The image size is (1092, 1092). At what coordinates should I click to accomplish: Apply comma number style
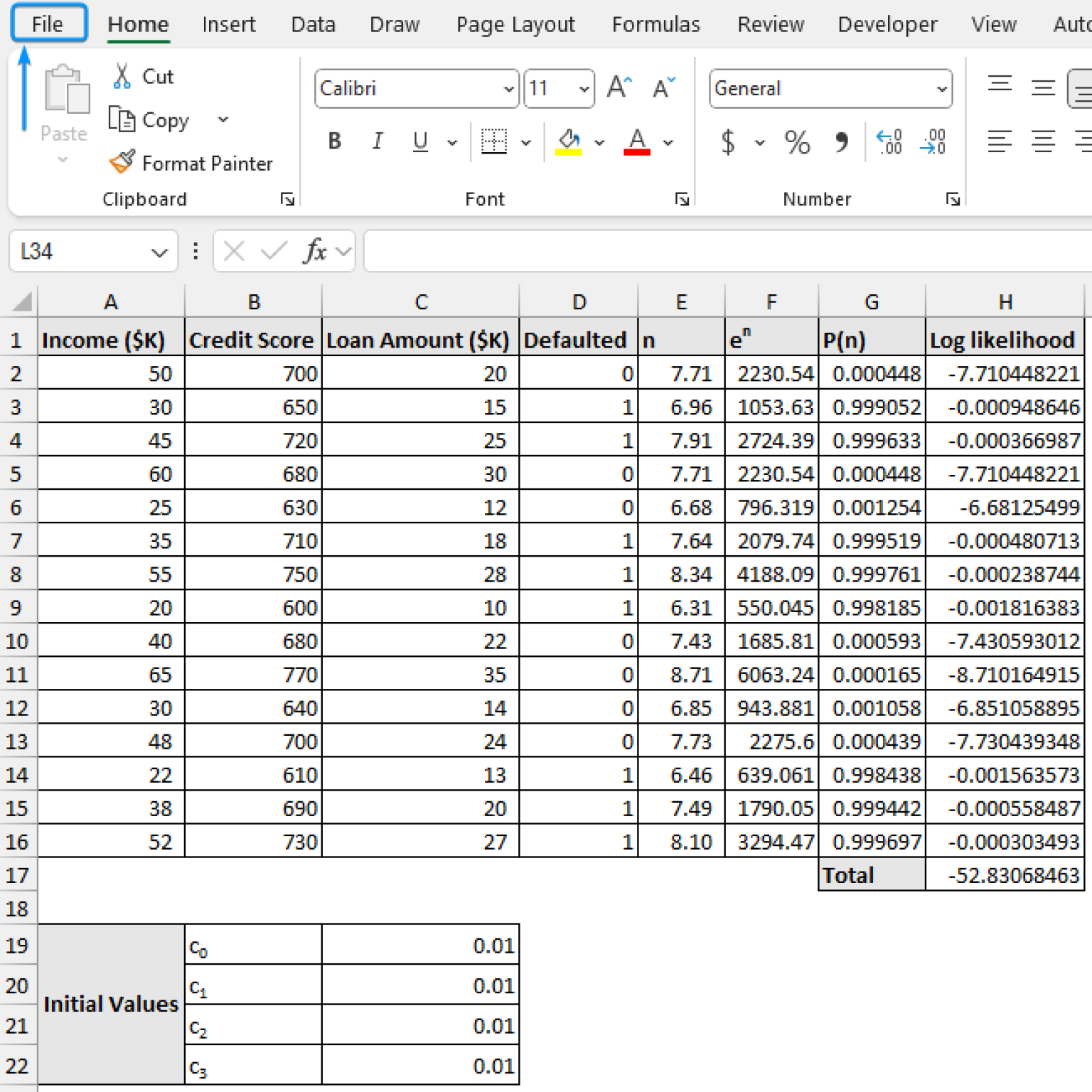(x=842, y=141)
